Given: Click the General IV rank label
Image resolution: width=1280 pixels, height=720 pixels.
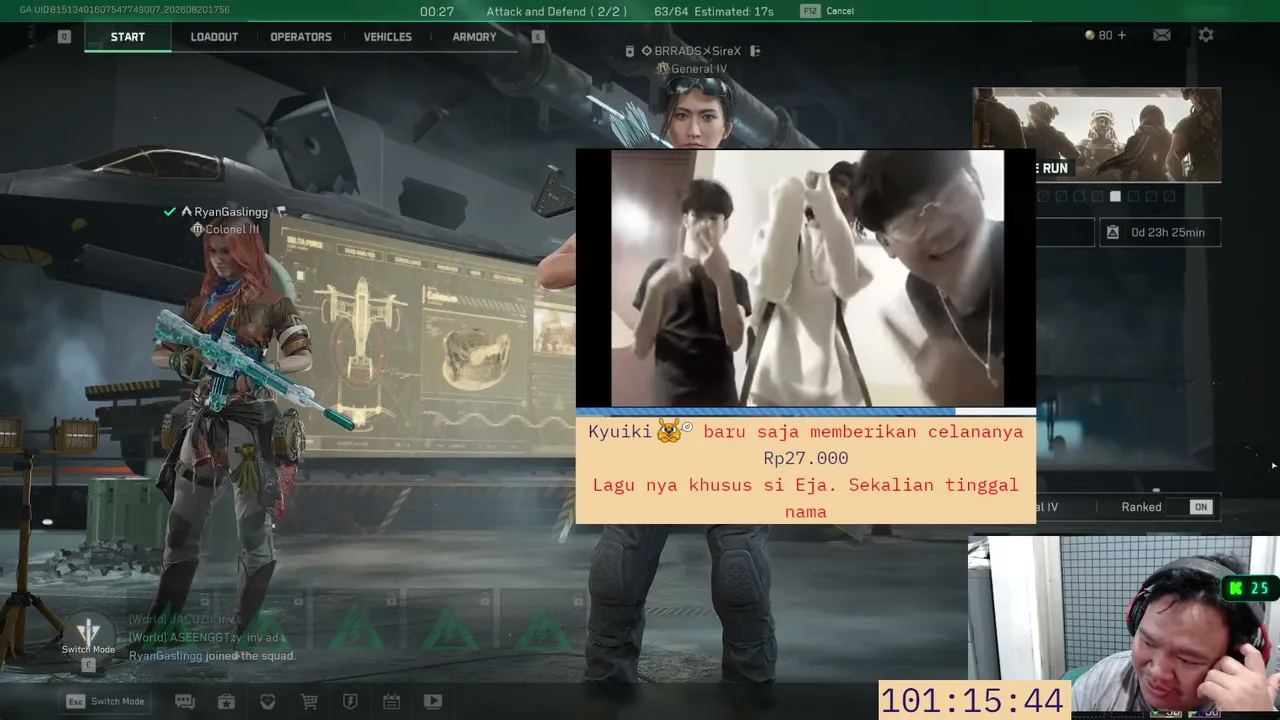Looking at the screenshot, I should coord(699,69).
